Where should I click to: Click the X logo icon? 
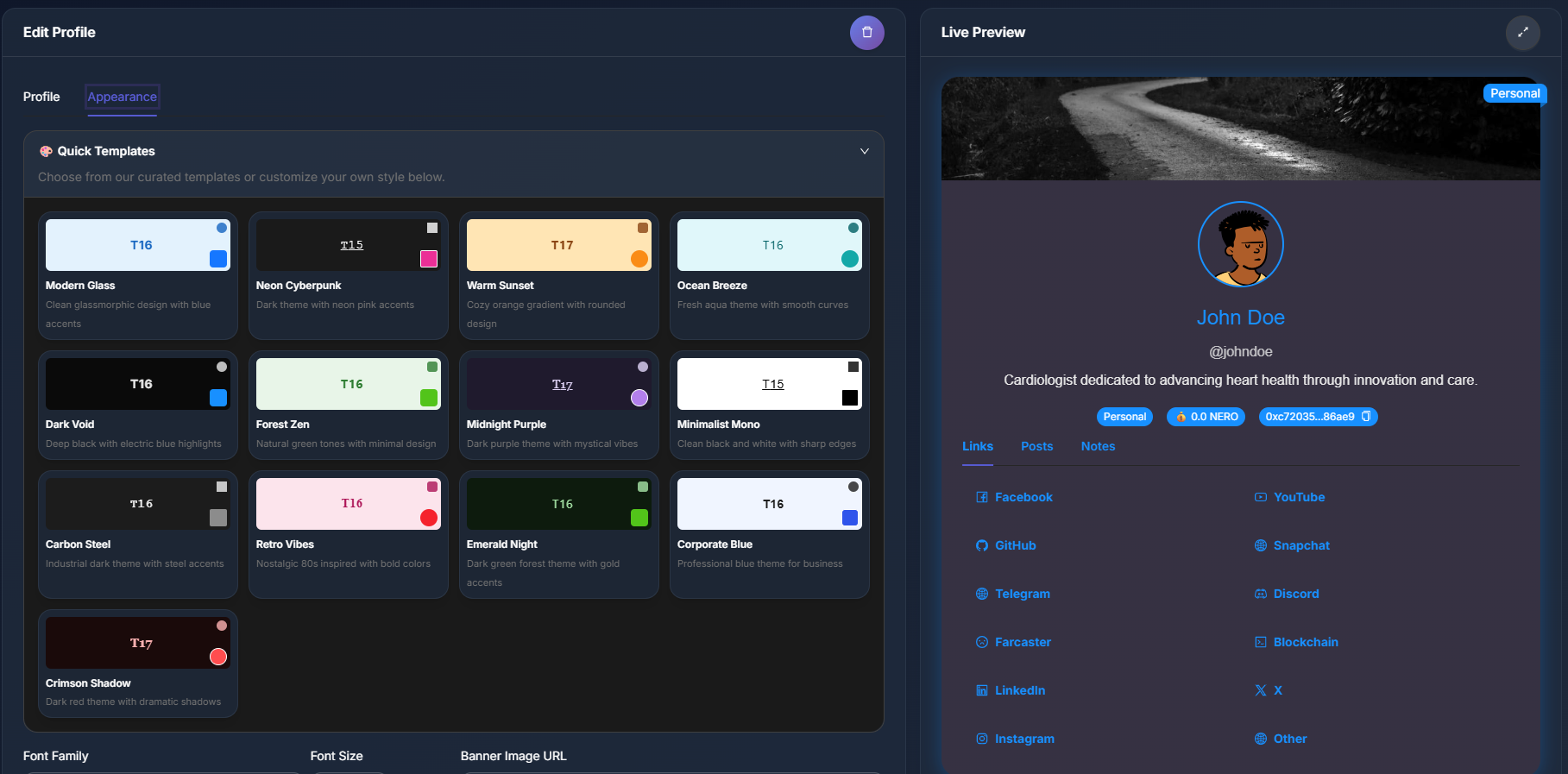coord(1261,690)
